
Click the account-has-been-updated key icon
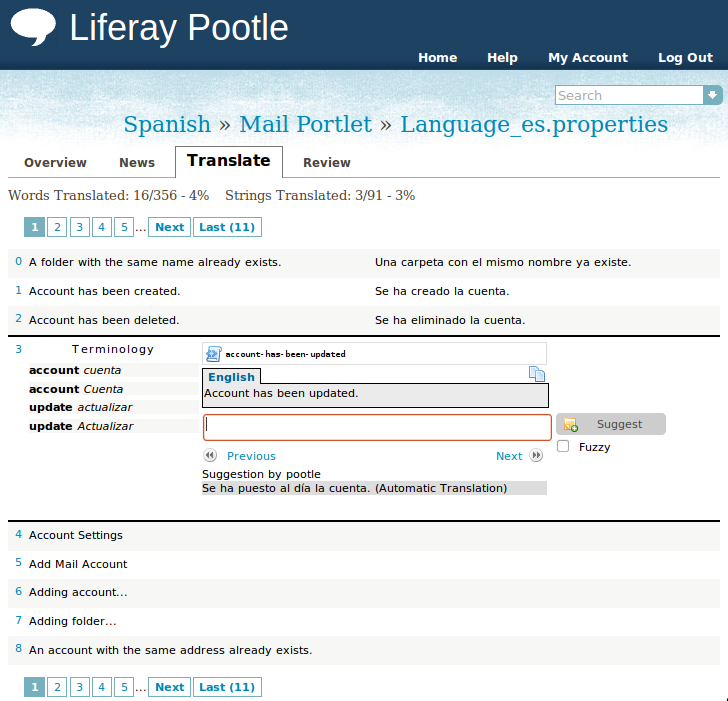(x=214, y=354)
